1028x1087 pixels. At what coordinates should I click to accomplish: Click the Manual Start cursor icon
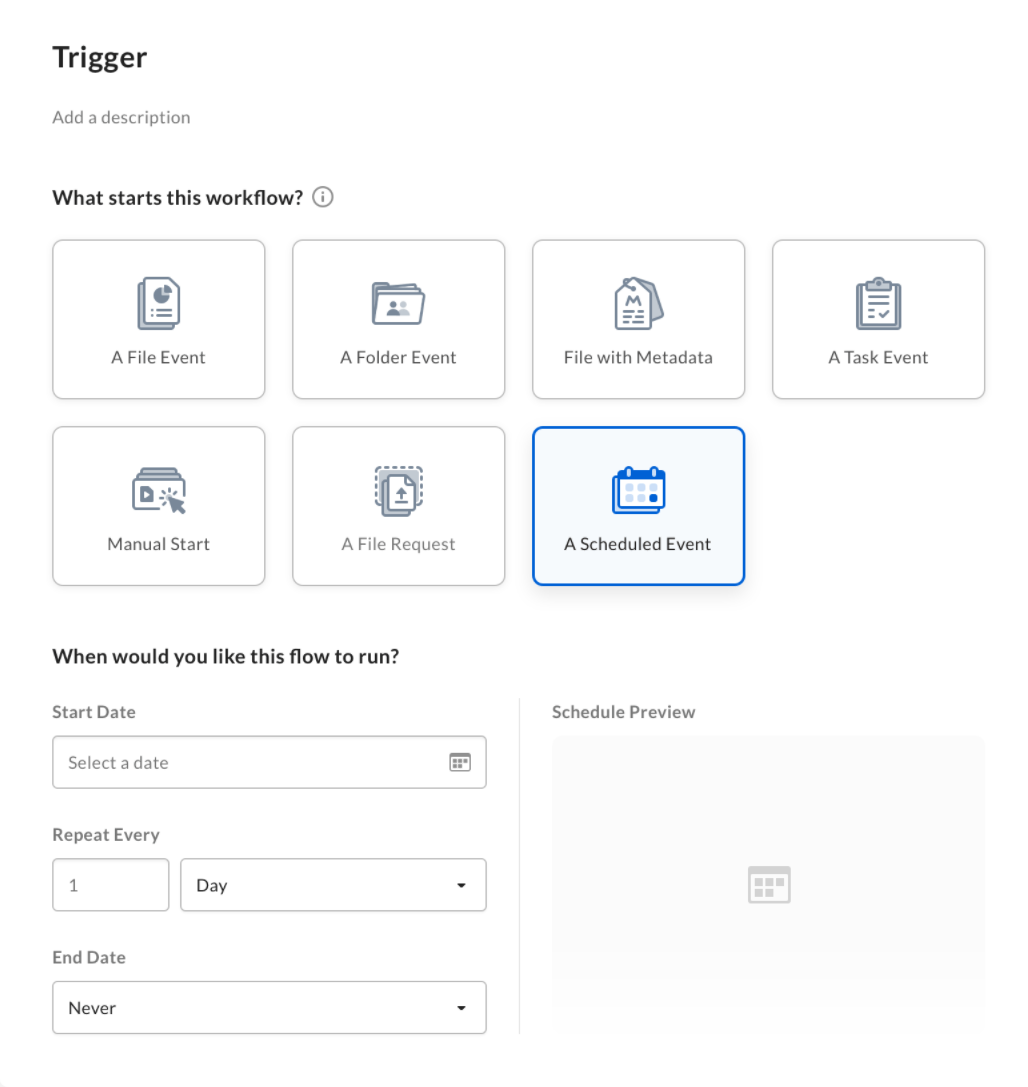159,490
